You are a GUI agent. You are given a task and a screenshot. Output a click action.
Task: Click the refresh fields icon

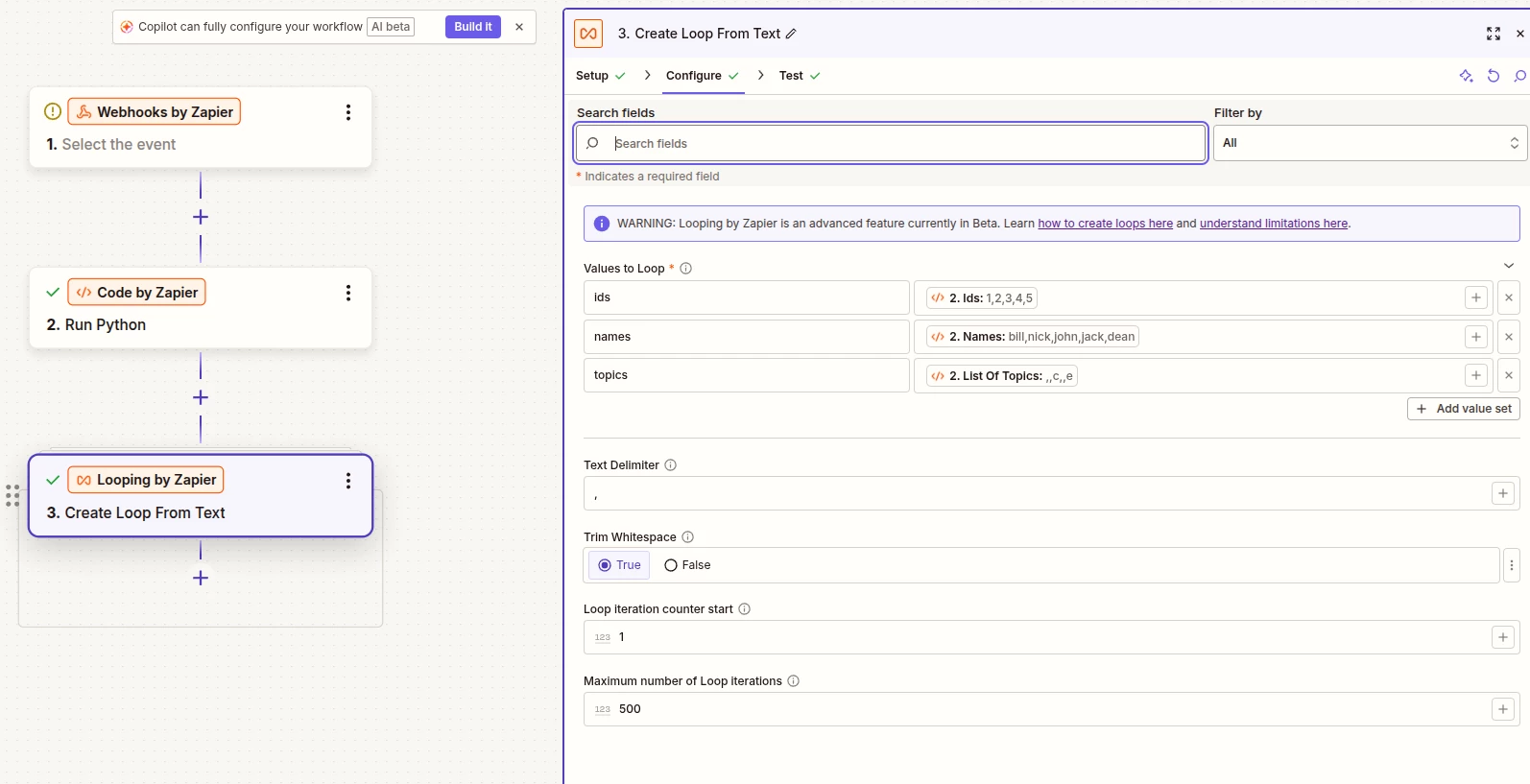[1494, 76]
